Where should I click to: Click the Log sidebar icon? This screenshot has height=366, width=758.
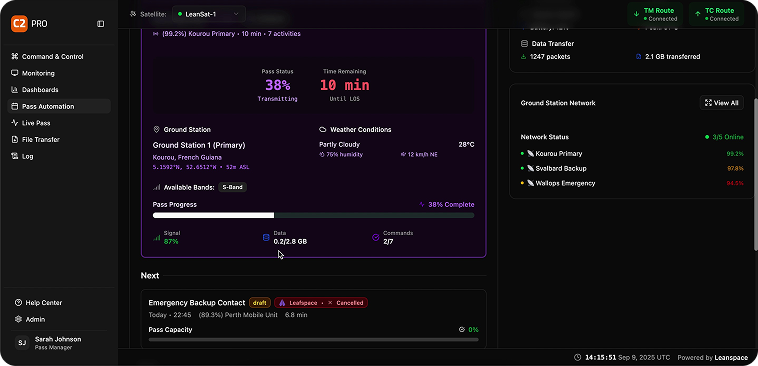pos(15,156)
